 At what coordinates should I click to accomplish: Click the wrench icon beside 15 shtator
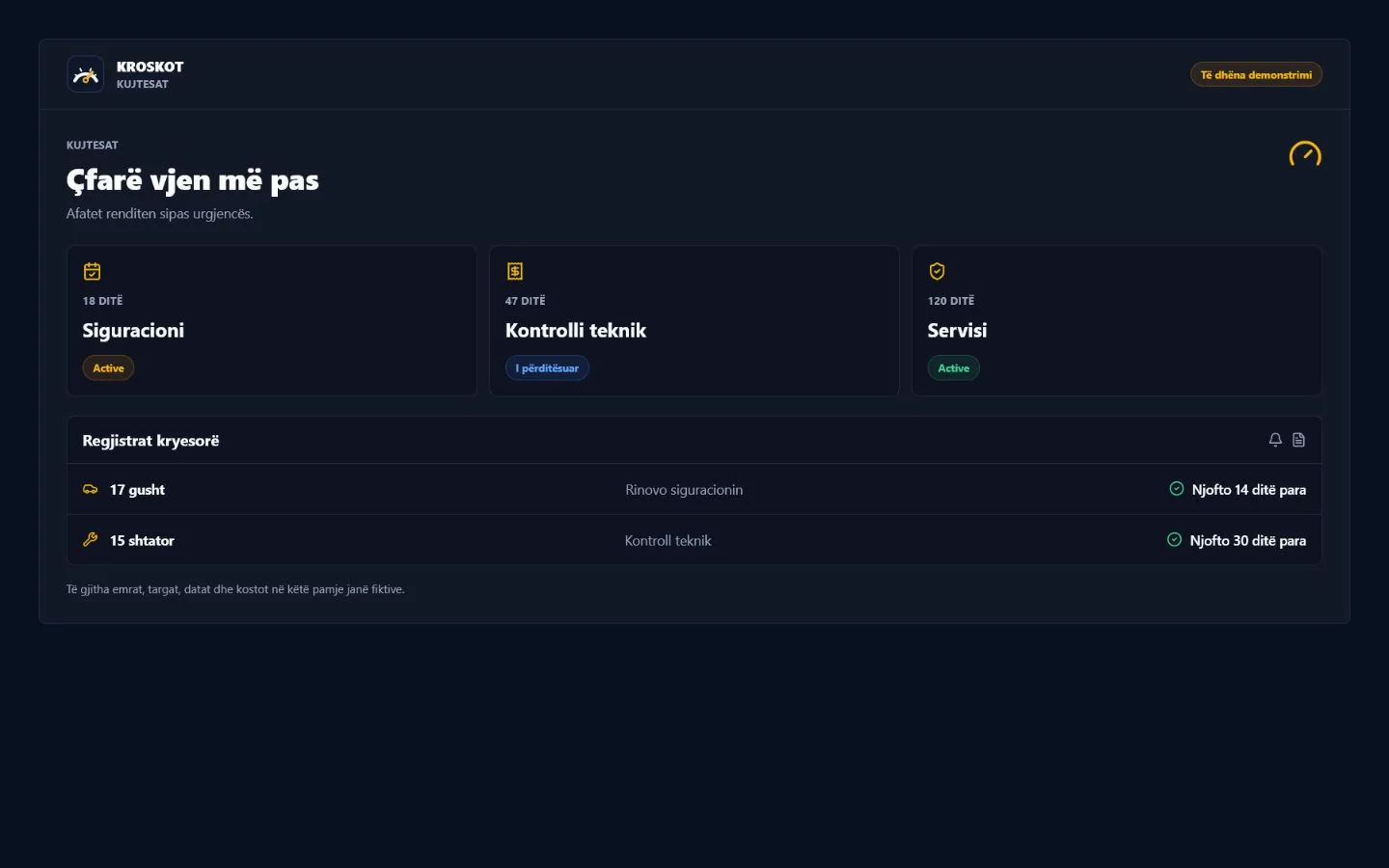(91, 540)
